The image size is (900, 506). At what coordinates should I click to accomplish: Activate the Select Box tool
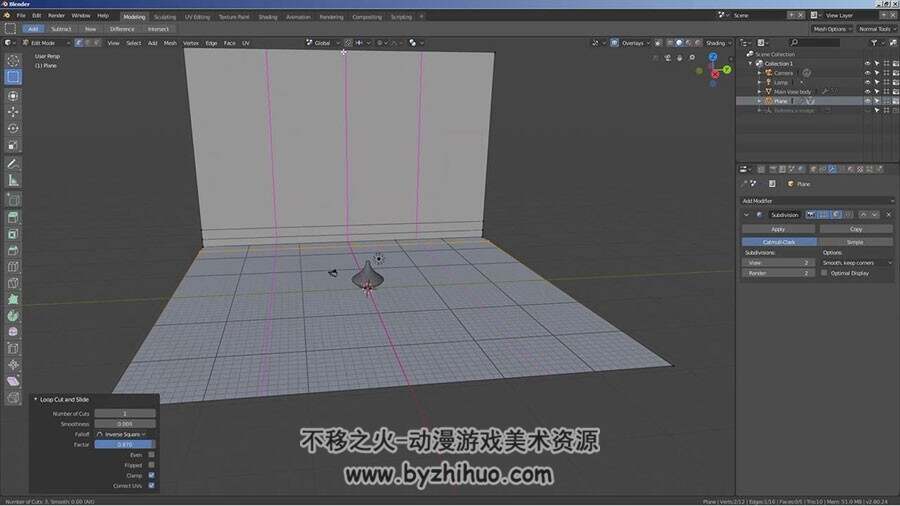tap(13, 77)
